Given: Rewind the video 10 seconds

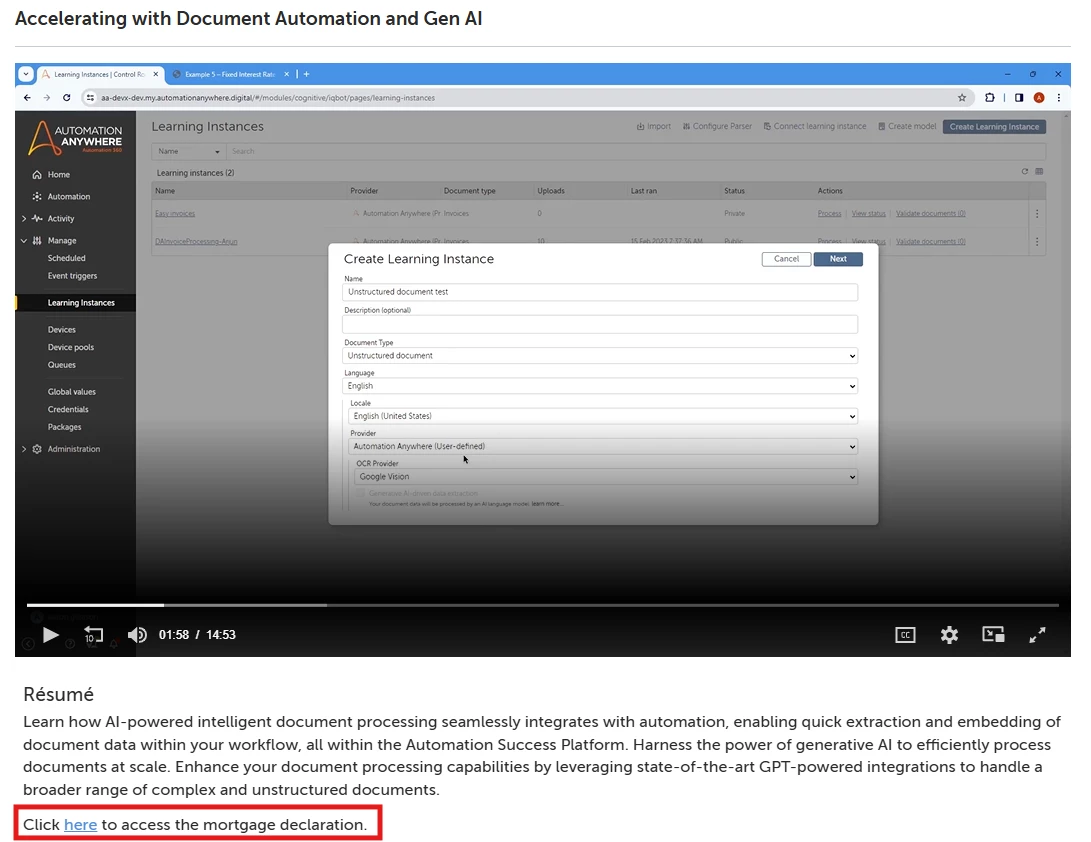Looking at the screenshot, I should point(93,635).
